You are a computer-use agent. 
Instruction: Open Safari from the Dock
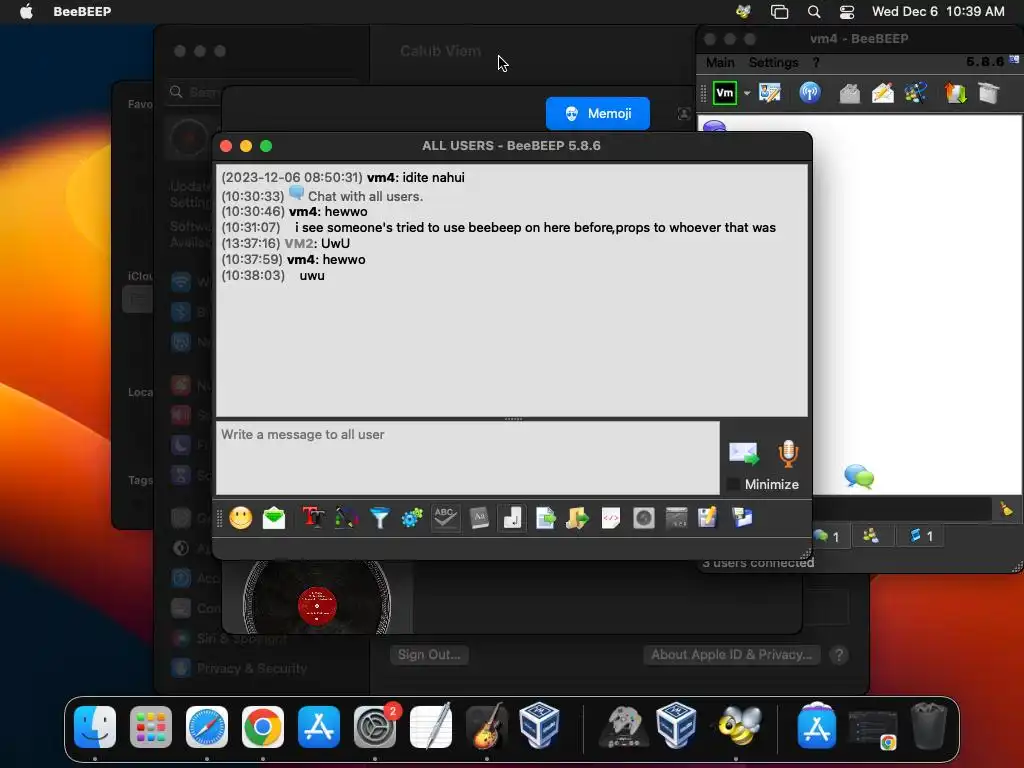207,726
